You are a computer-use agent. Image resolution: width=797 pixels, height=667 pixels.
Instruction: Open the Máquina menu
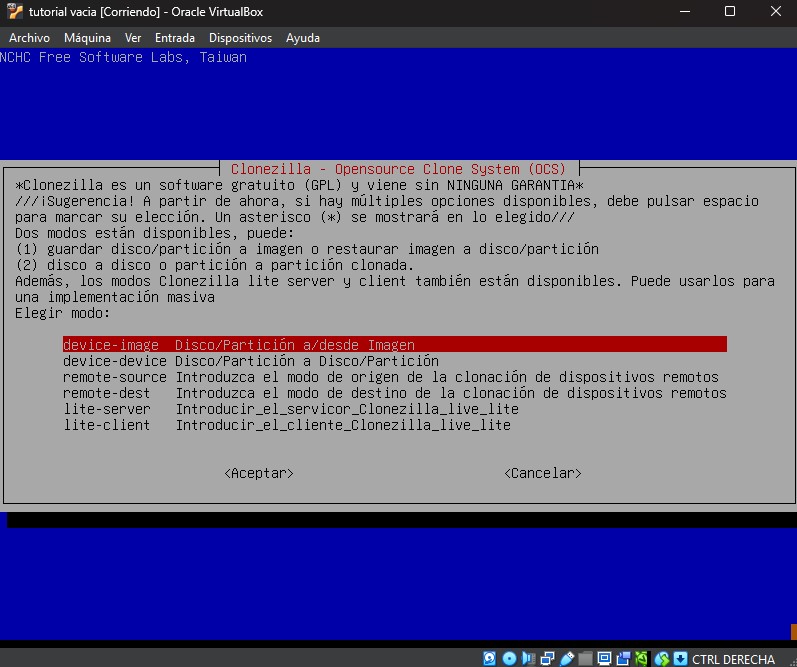click(87, 38)
